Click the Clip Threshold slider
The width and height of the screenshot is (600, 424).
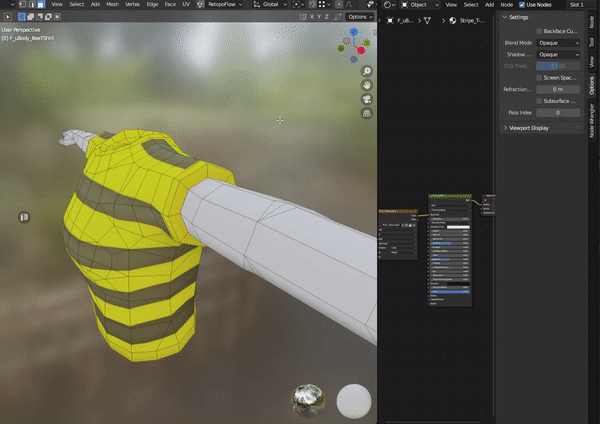(558, 66)
